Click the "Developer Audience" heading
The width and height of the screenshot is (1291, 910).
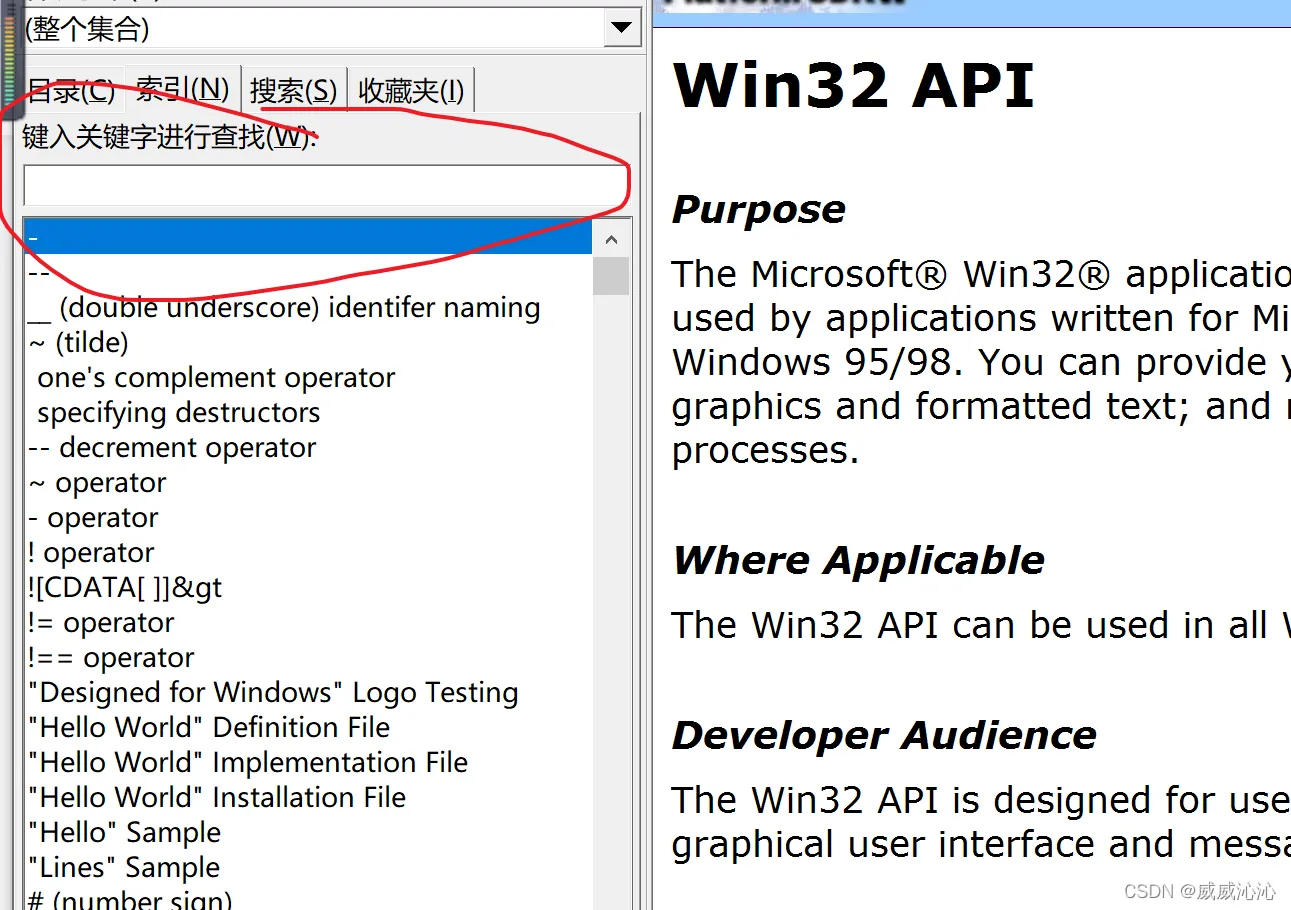coord(885,736)
